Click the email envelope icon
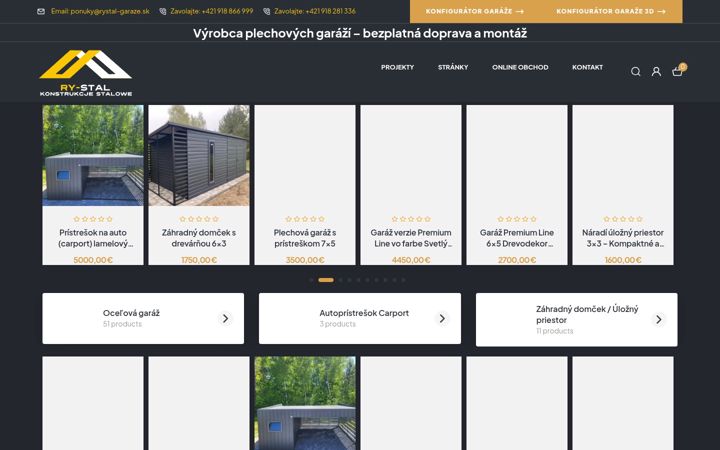720x450 pixels. [x=41, y=11]
